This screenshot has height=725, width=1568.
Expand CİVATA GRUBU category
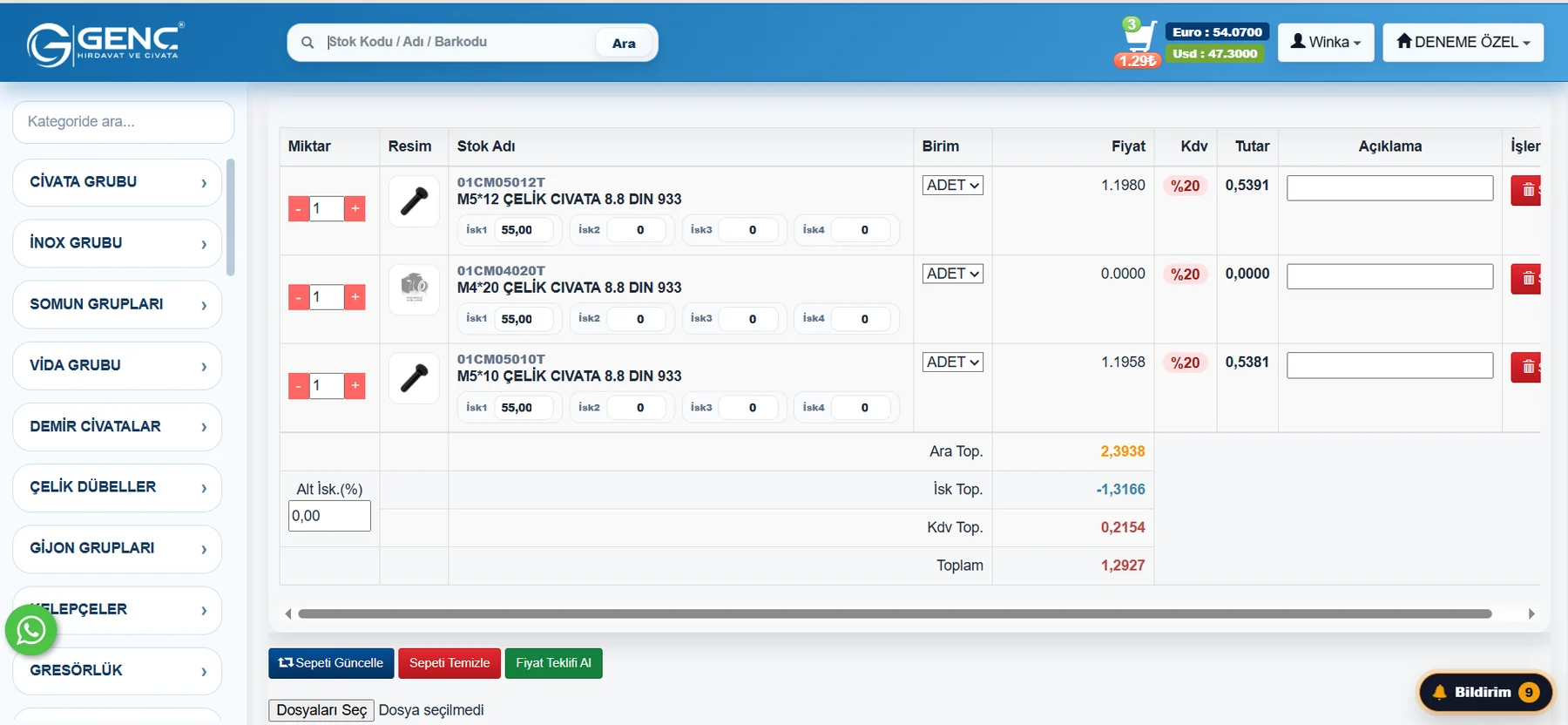click(118, 182)
